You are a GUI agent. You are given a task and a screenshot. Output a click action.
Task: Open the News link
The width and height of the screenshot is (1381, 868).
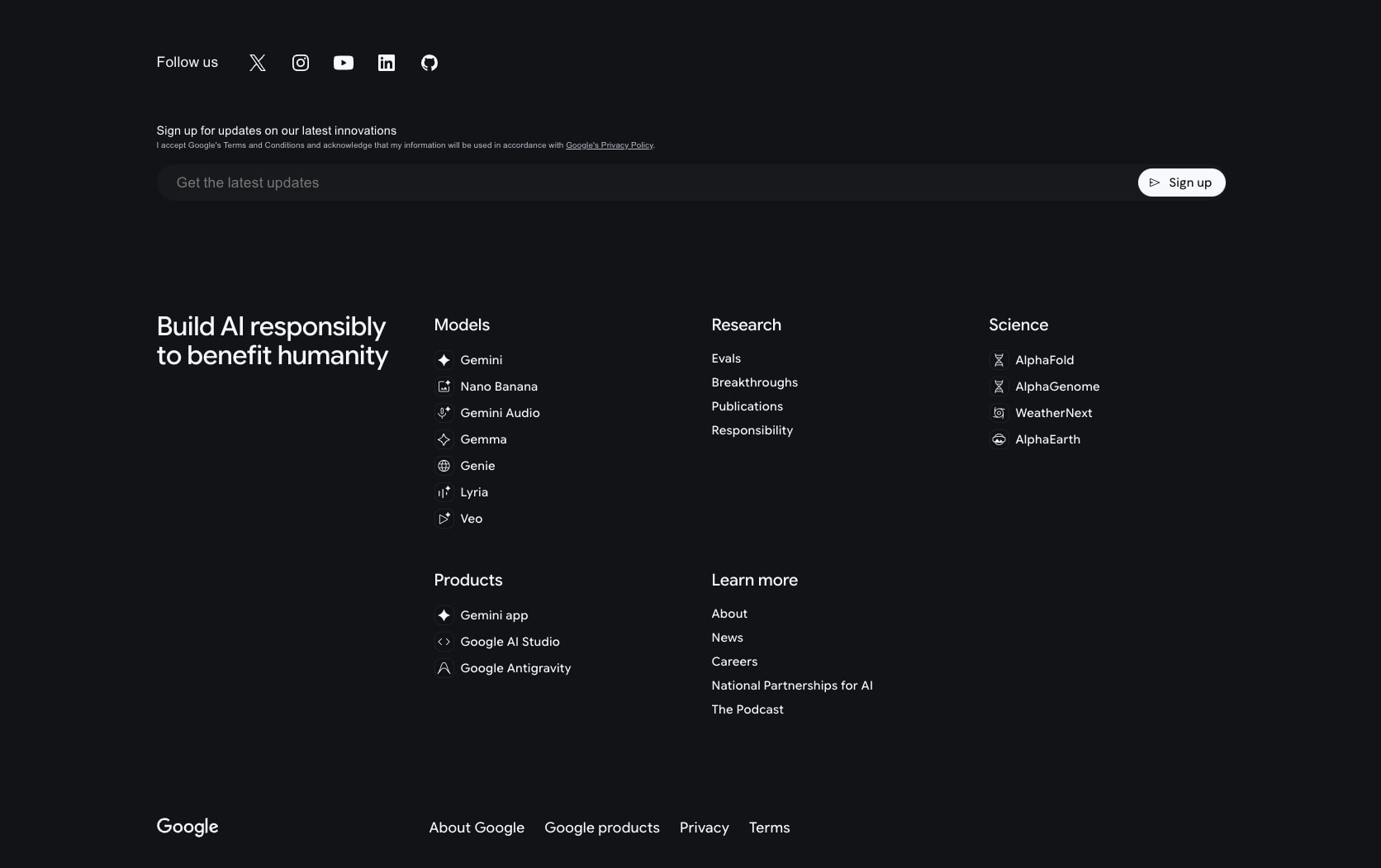pos(727,638)
